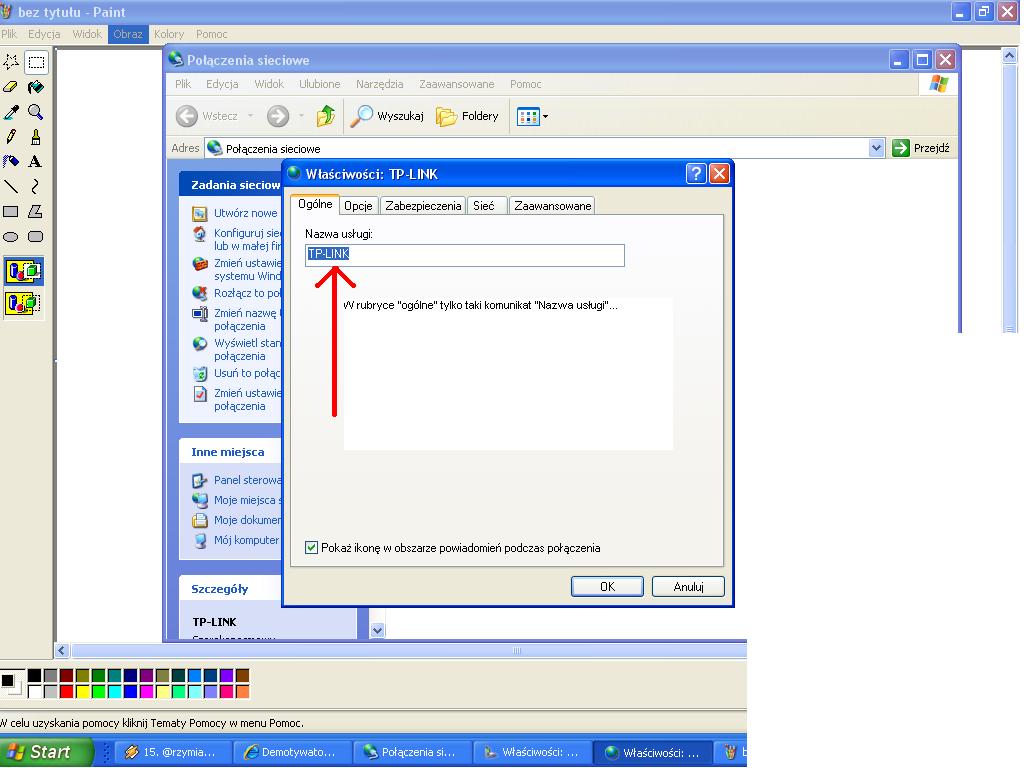Choose the Pick Color eyedropper tool

point(11,112)
